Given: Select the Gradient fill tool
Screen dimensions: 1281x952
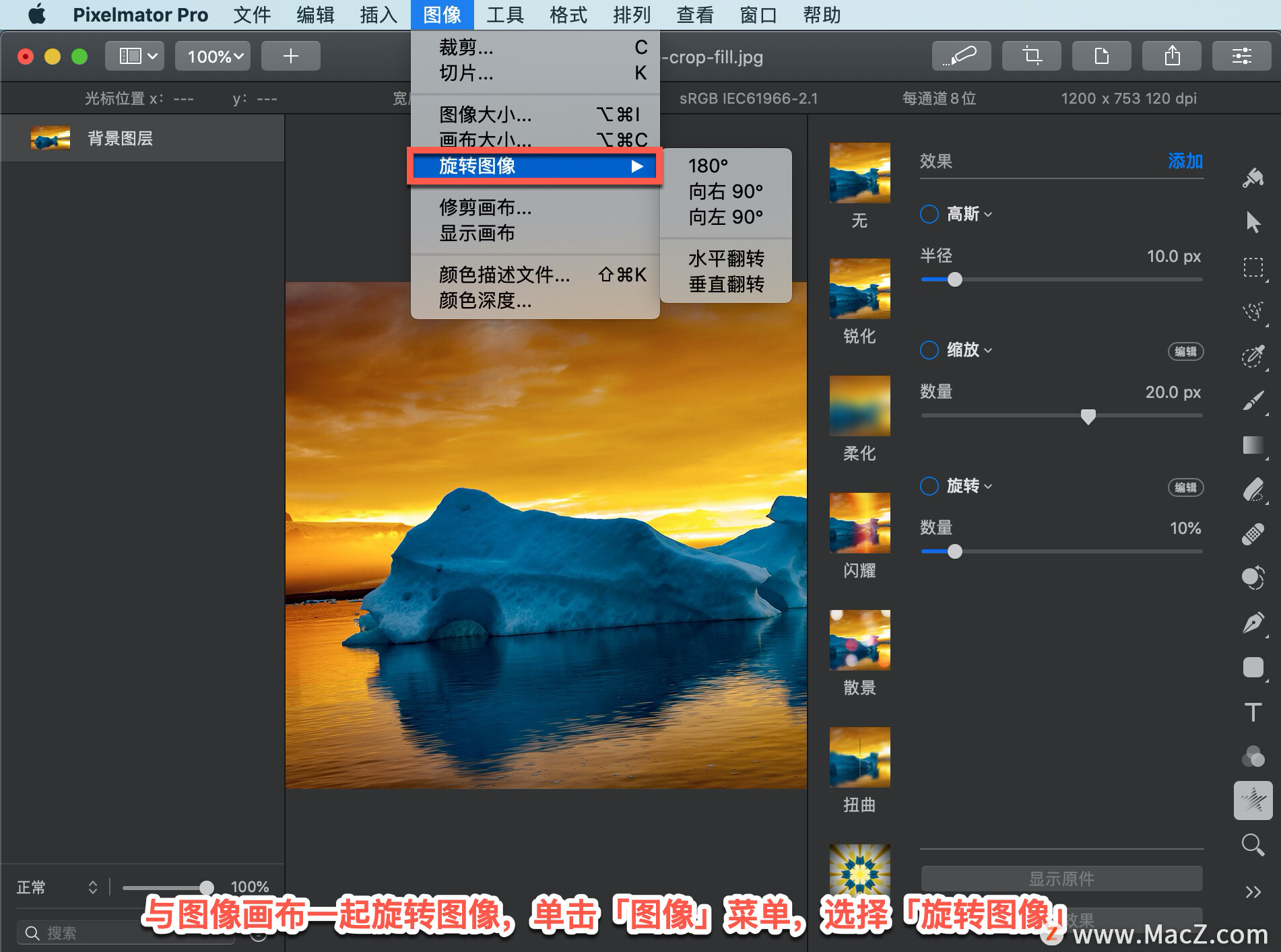Looking at the screenshot, I should pyautogui.click(x=1253, y=445).
